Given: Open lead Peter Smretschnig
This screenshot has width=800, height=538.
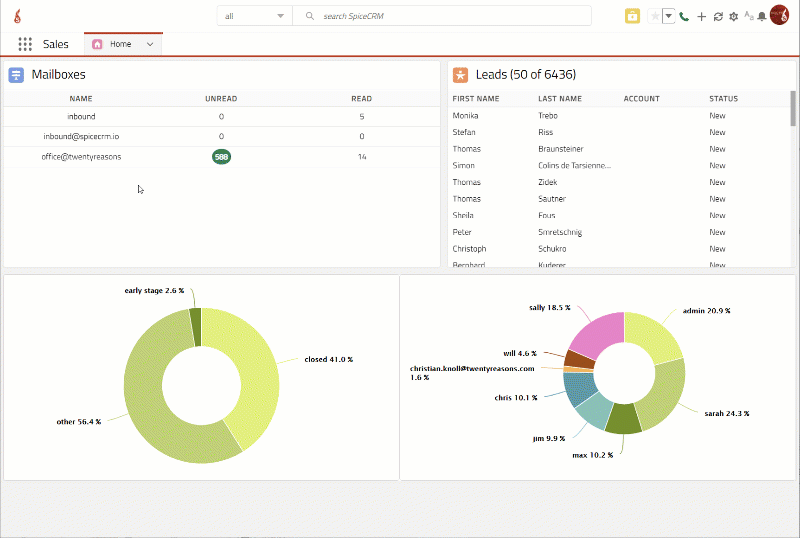Looking at the screenshot, I should coord(619,232).
